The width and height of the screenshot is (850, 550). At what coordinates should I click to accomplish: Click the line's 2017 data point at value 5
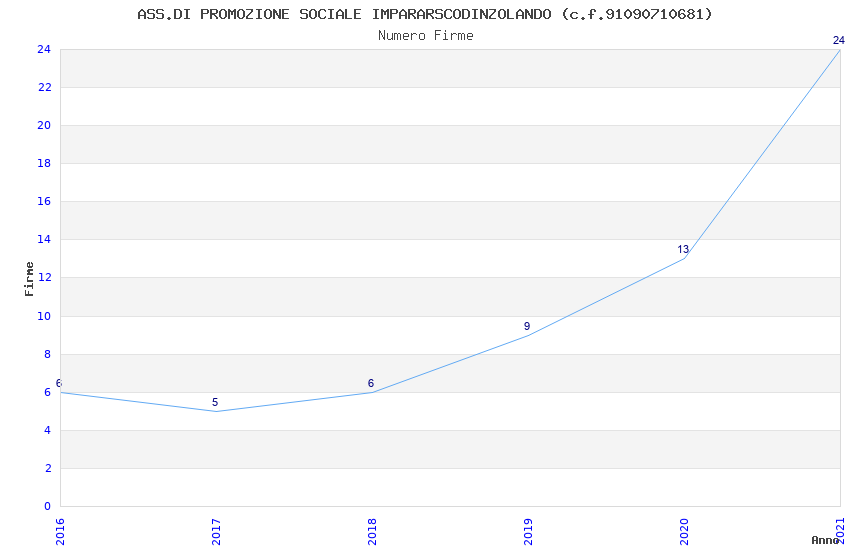click(216, 411)
